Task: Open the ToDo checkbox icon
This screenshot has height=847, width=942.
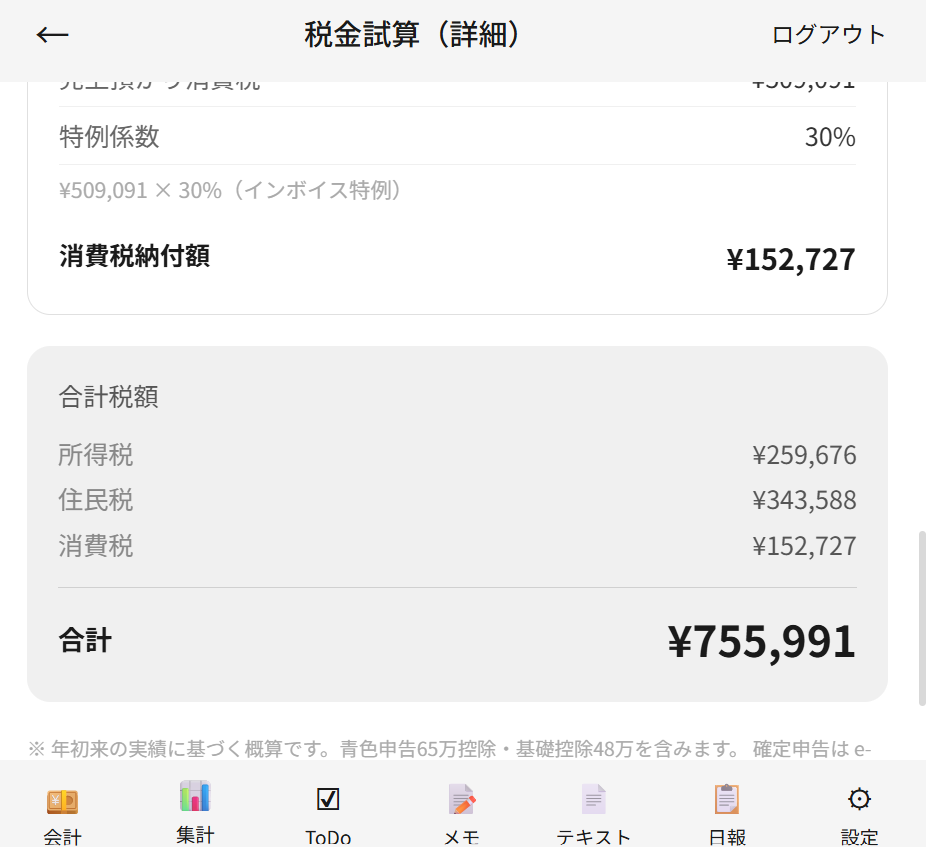Action: coord(328,799)
